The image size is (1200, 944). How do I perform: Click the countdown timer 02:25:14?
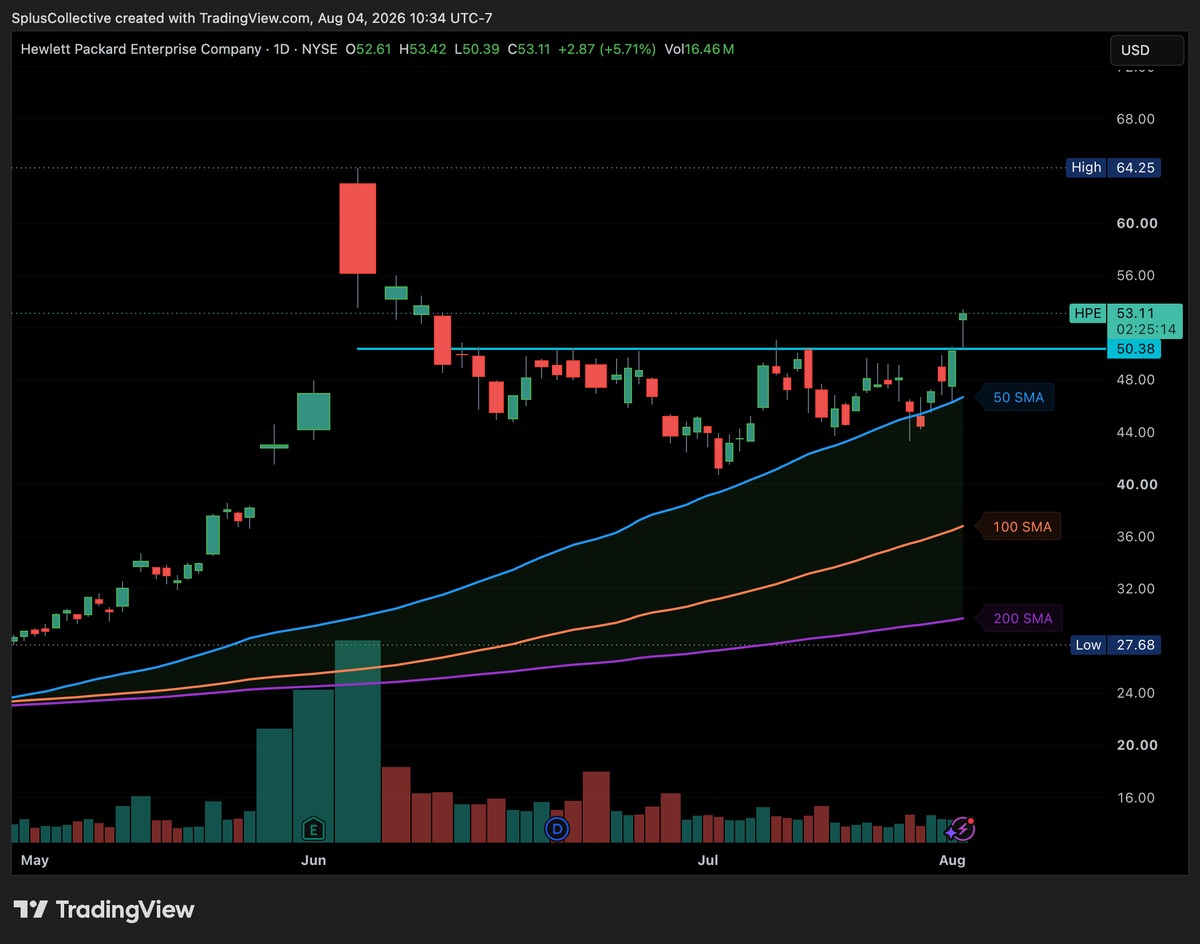click(1144, 329)
